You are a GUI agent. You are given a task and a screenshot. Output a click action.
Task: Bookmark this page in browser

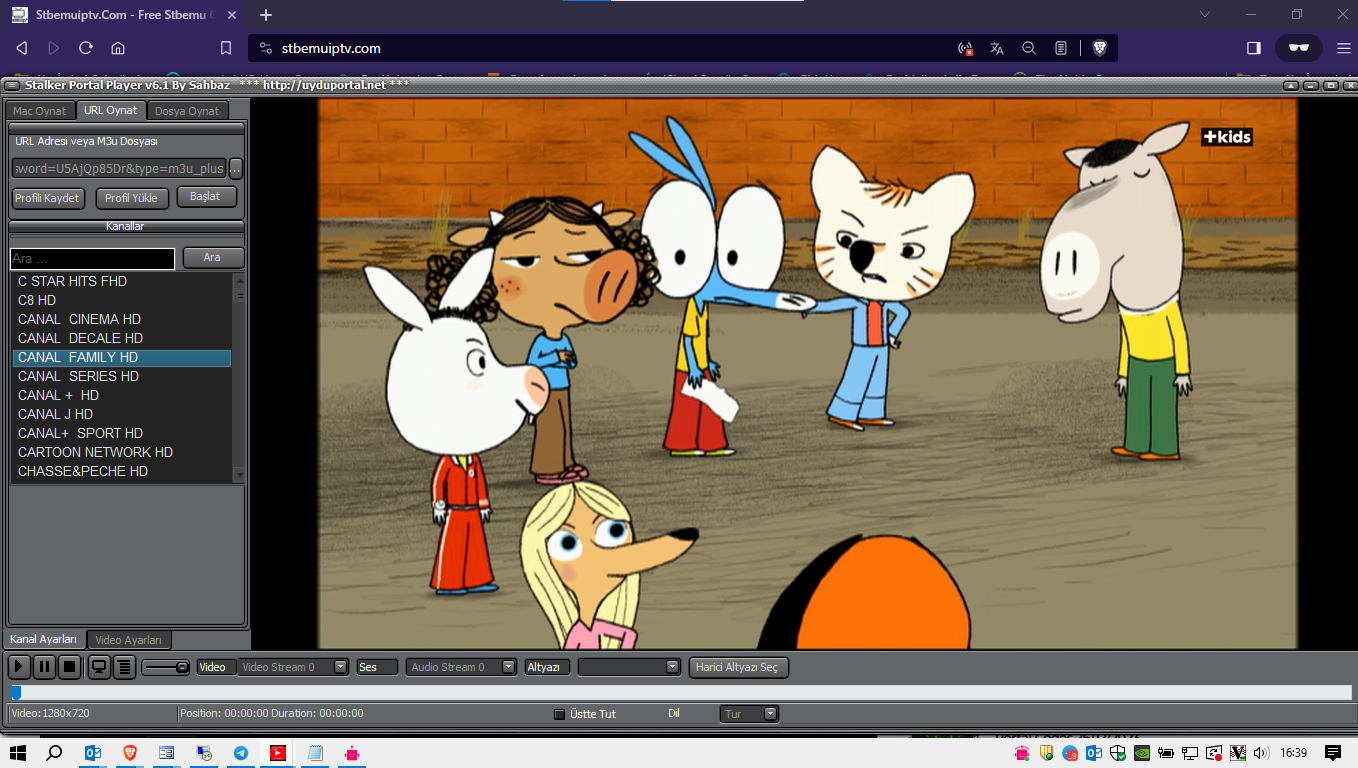(226, 48)
